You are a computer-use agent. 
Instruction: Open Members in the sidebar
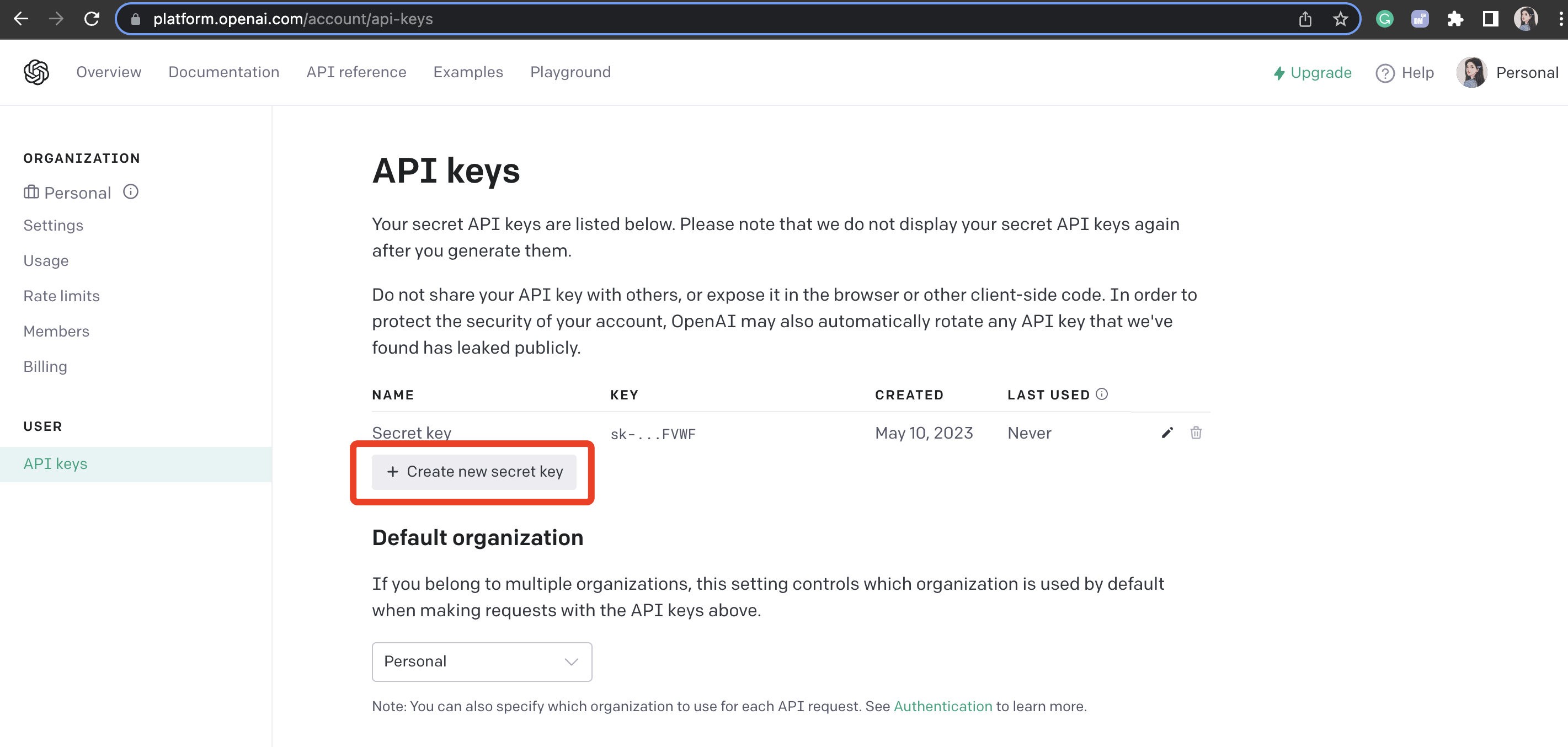[x=56, y=331]
